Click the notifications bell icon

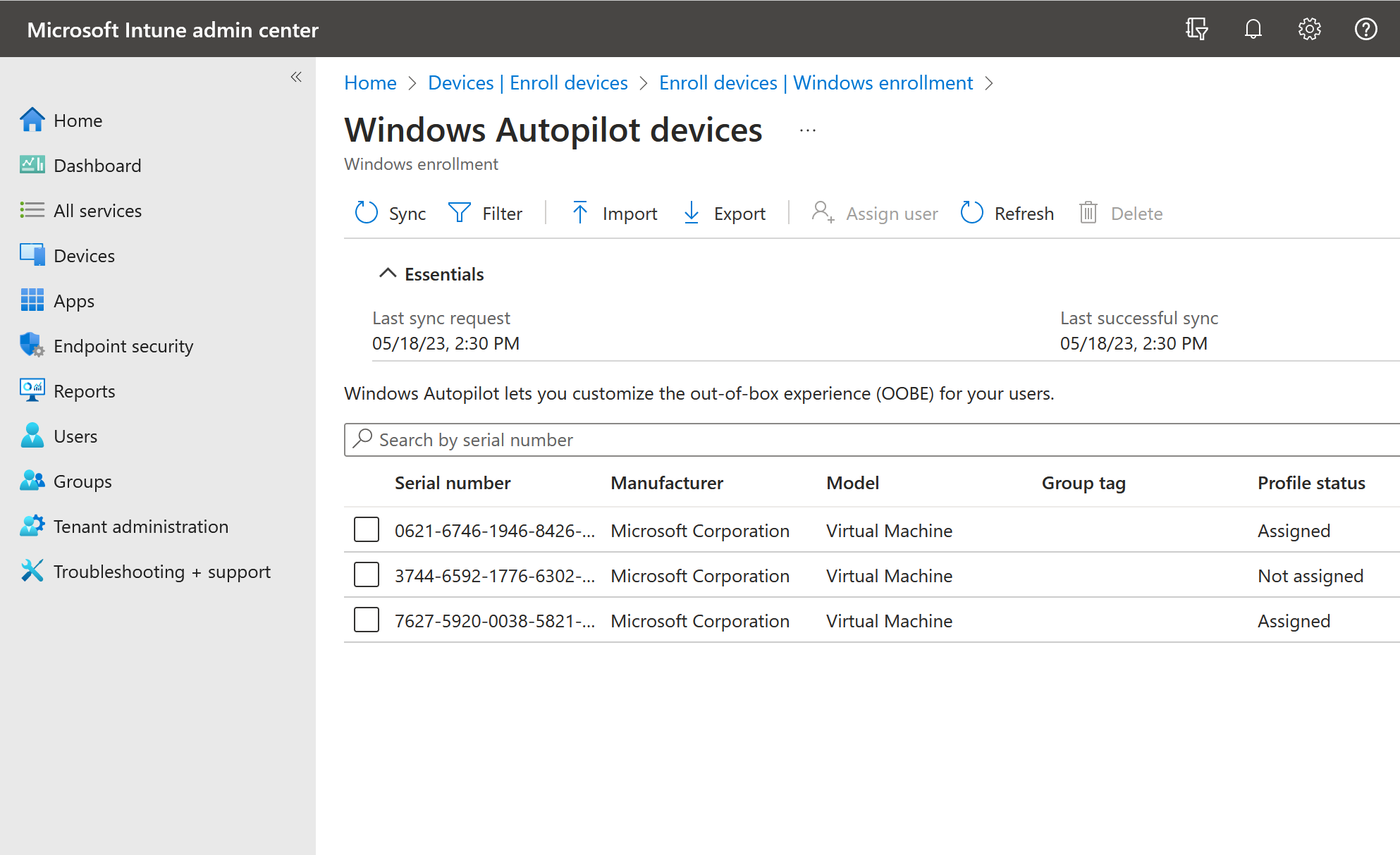(x=1253, y=29)
